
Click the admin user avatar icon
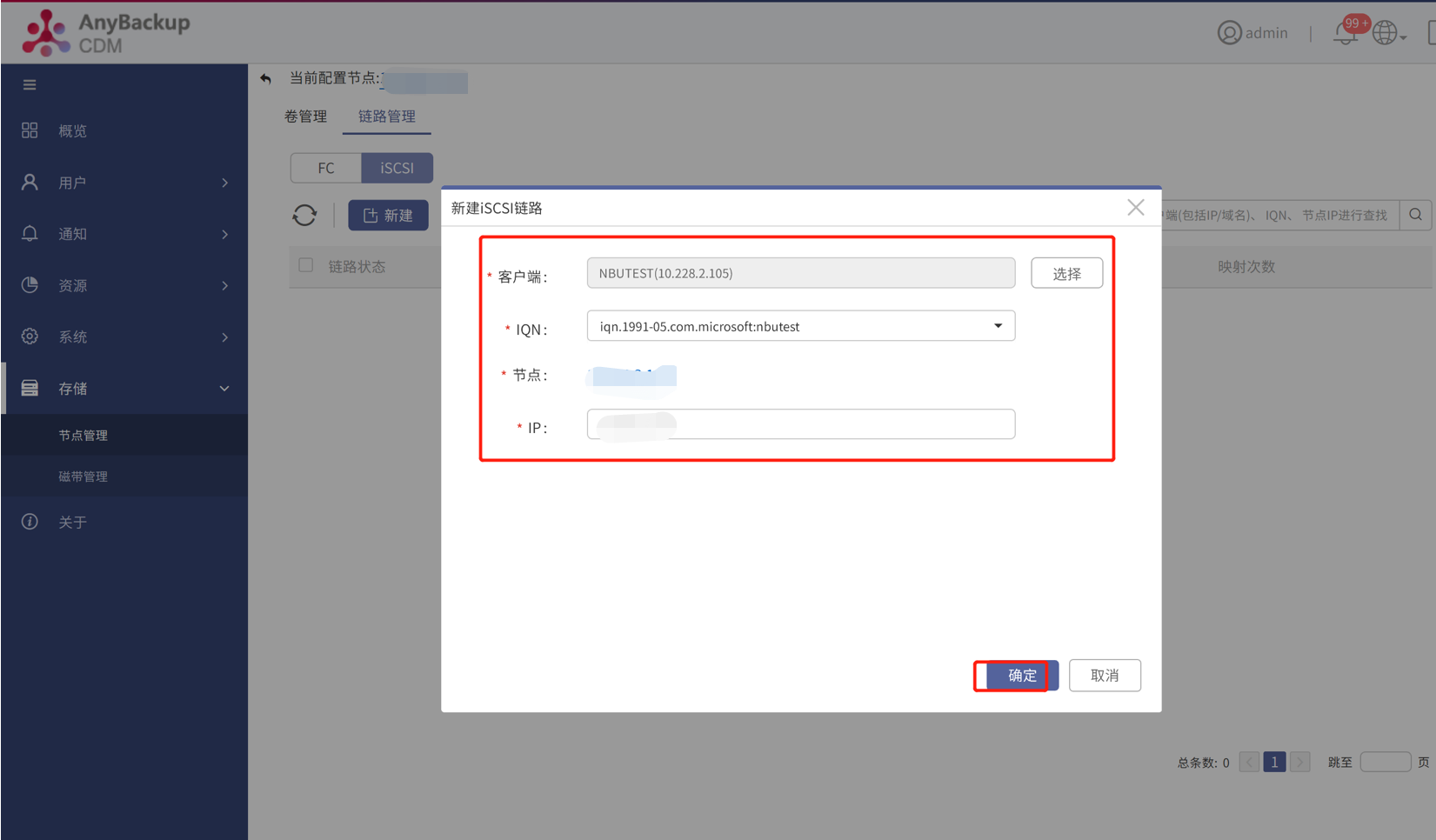coord(1229,33)
